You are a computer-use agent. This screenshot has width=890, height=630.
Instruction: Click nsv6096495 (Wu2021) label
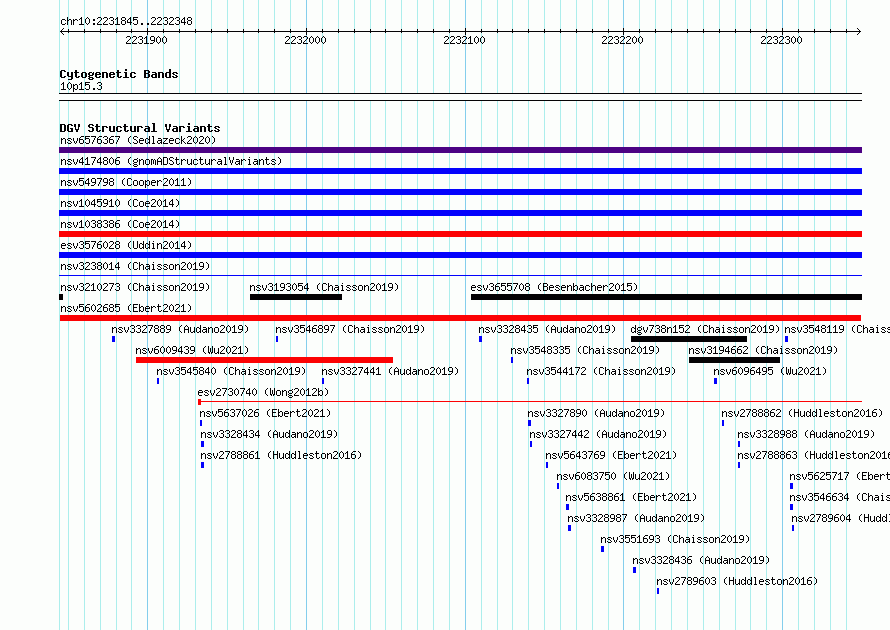[x=770, y=371]
